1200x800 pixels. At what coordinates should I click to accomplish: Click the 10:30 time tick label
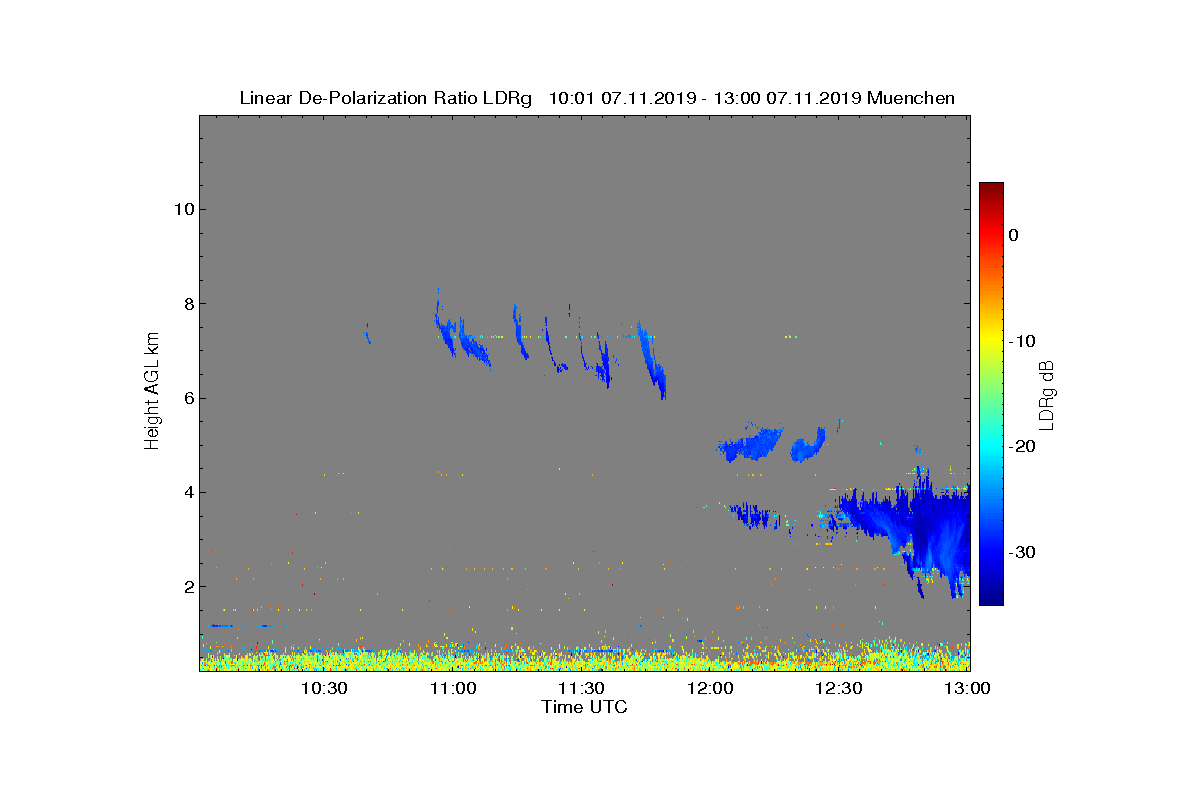324,688
